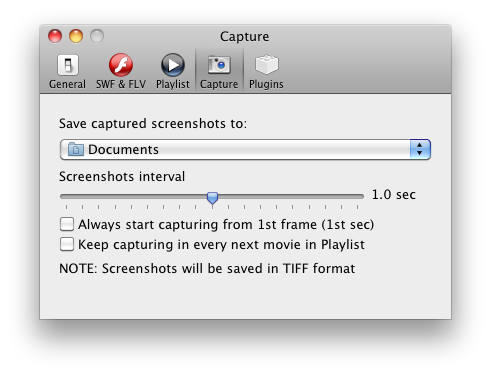Image resolution: width=491 pixels, height=374 pixels.
Task: Switch to the General tab label
Action: point(67,84)
